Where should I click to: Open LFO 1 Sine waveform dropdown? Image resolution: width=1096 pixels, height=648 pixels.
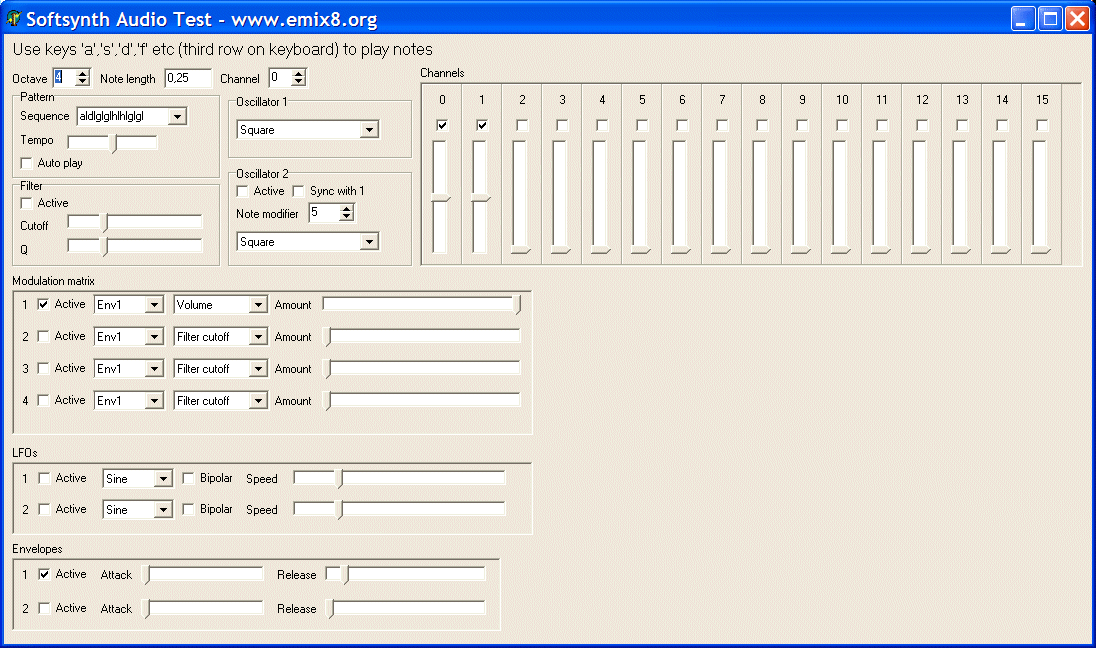pos(164,479)
